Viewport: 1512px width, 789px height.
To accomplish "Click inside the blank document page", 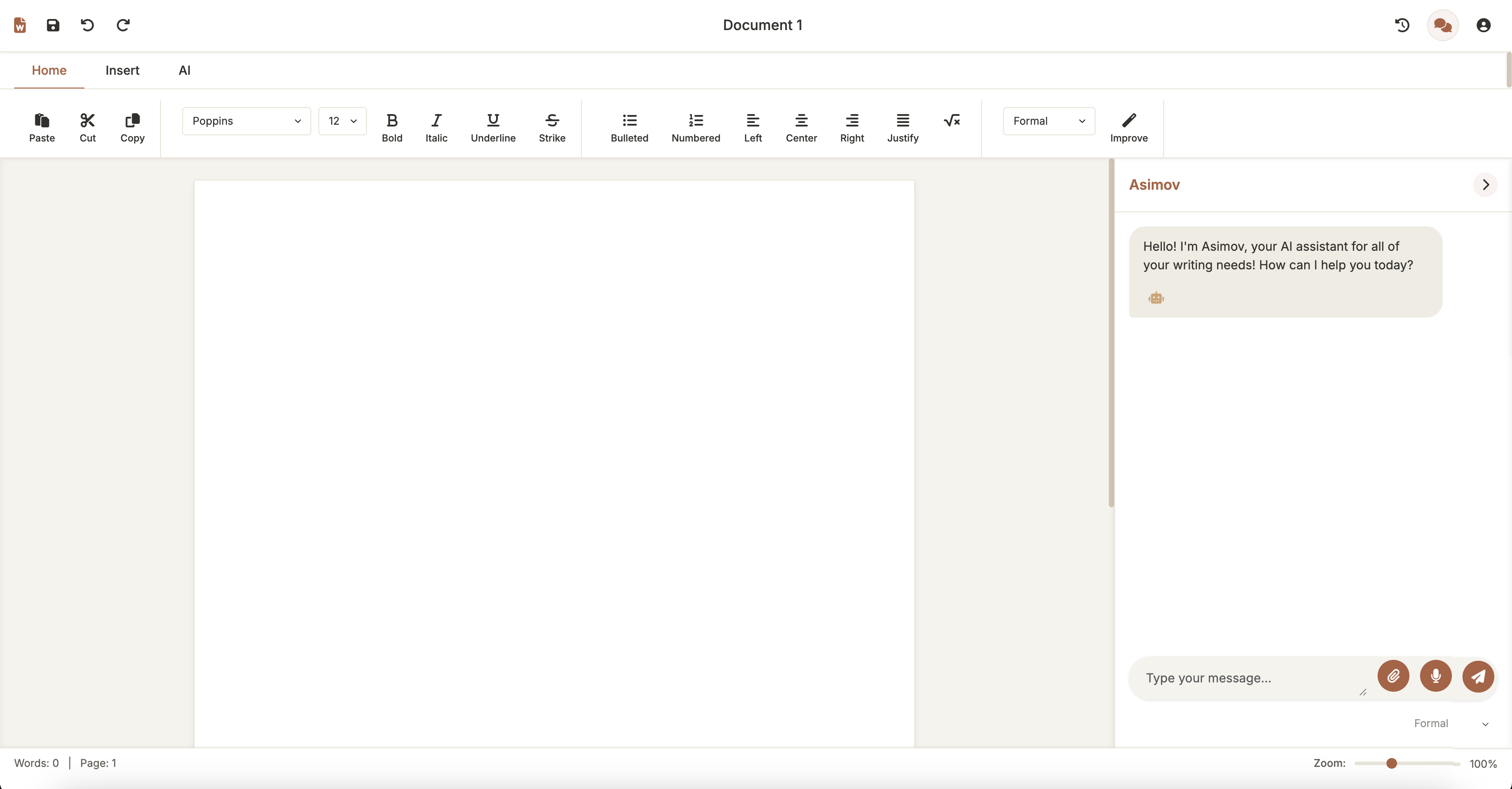I will (554, 464).
